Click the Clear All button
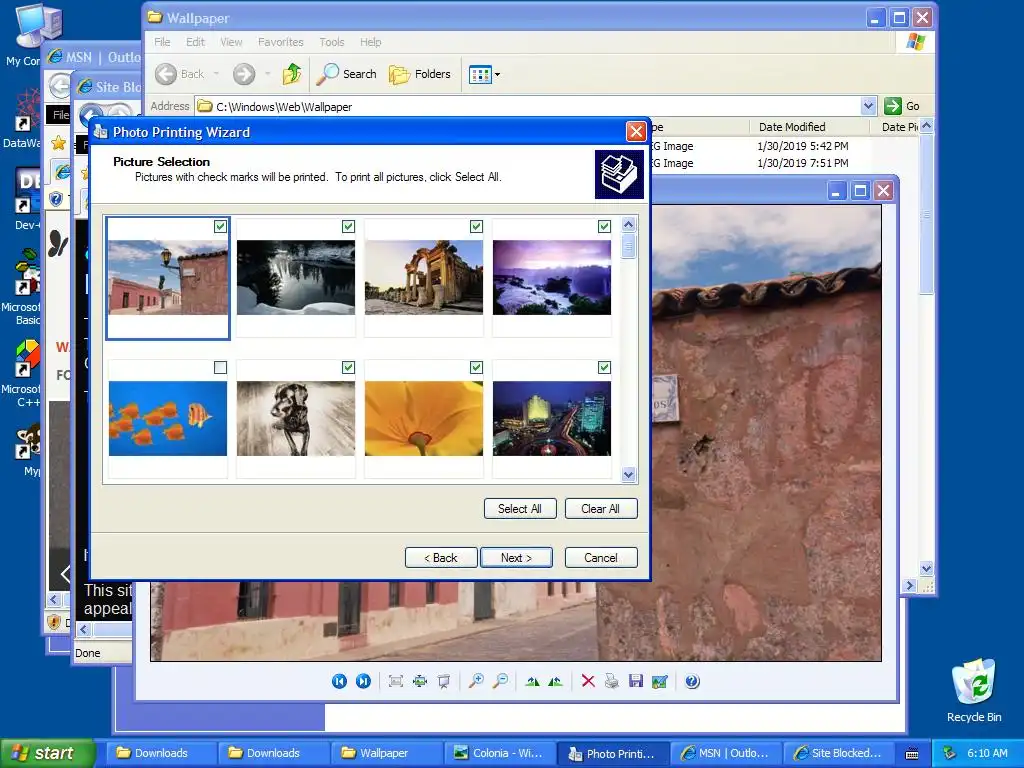The image size is (1024, 768). (x=600, y=509)
